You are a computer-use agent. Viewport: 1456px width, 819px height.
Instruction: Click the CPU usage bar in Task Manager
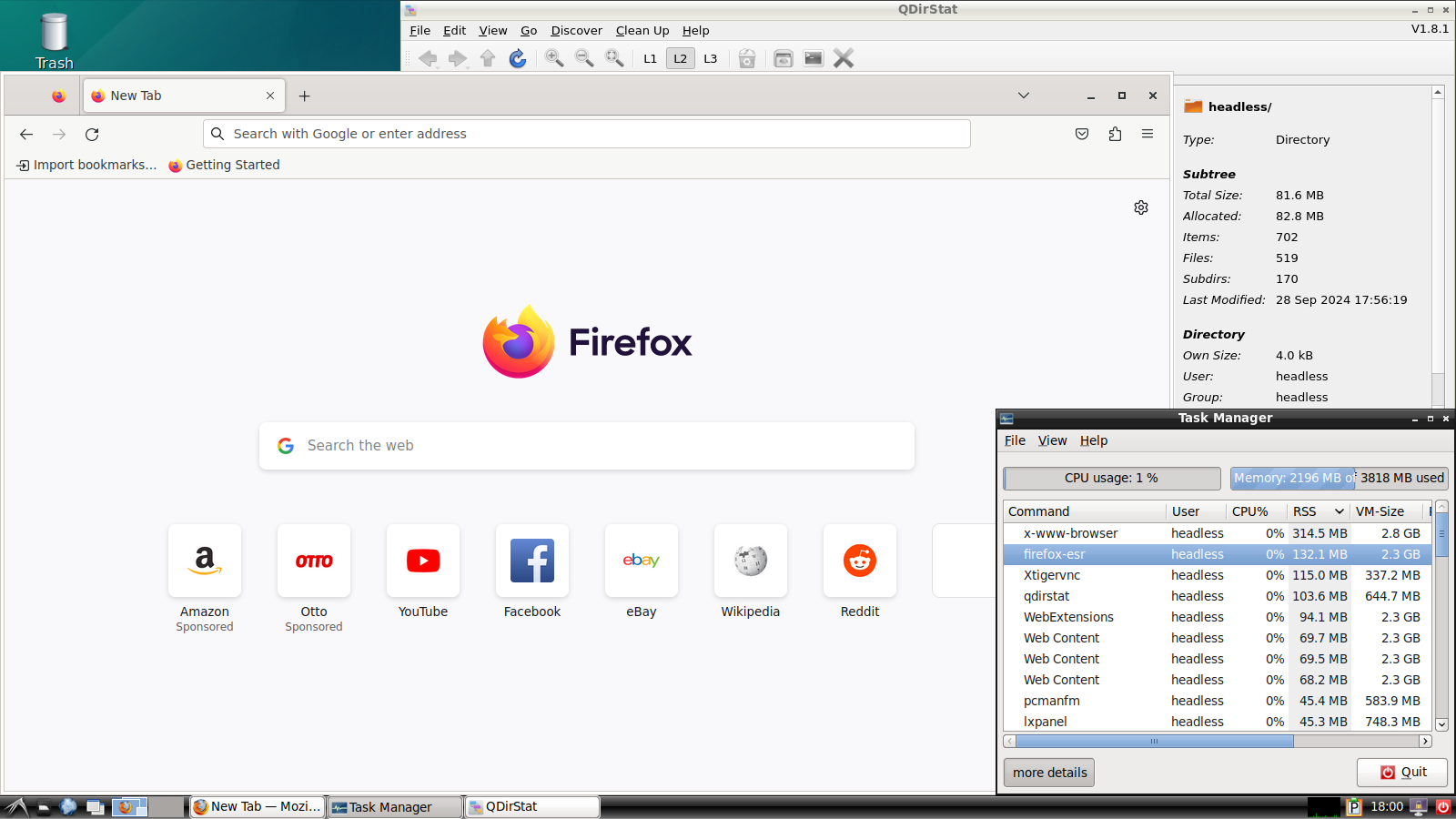(x=1112, y=478)
